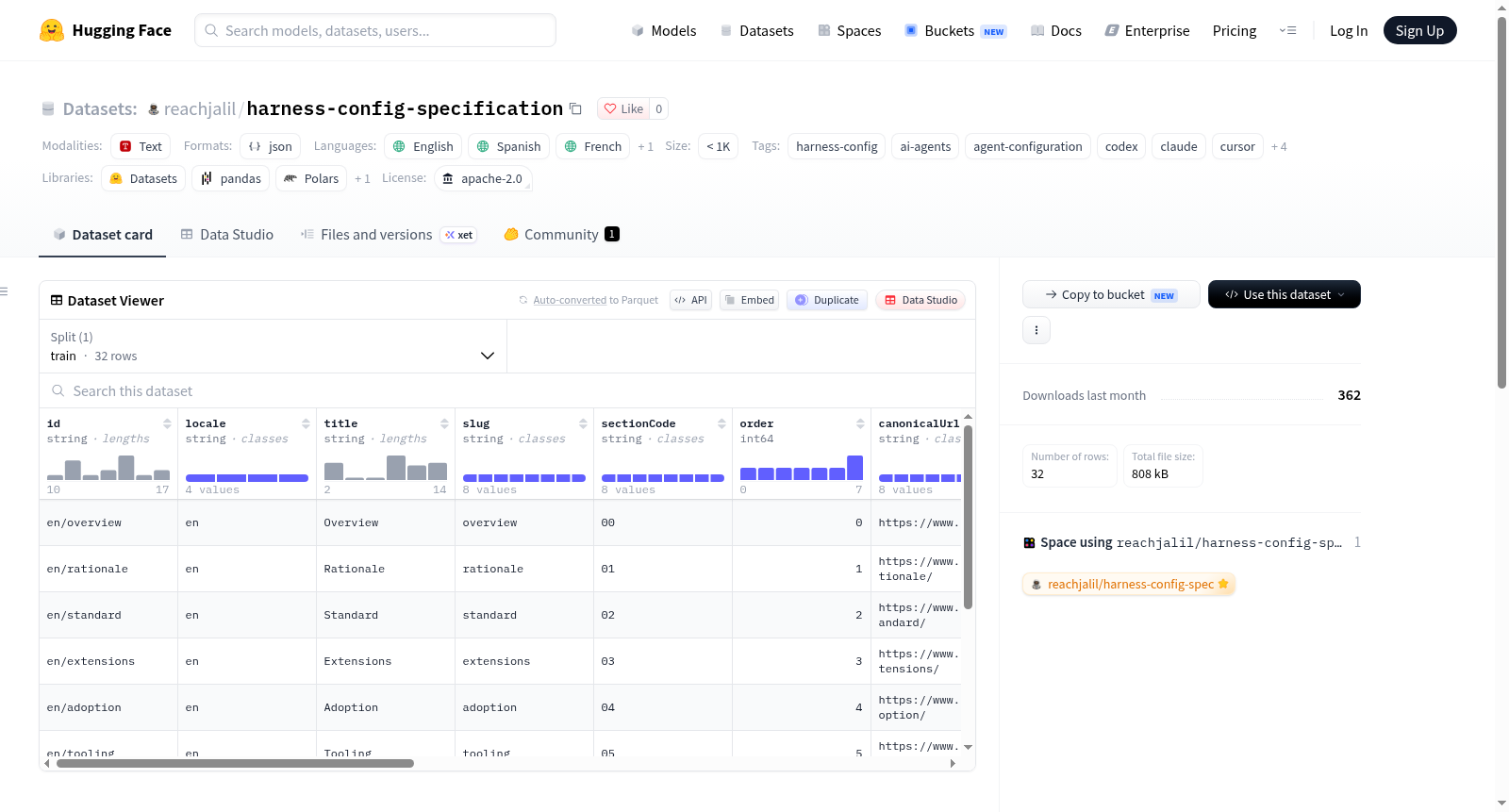Image resolution: width=1509 pixels, height=812 pixels.
Task: Show the additional +1 languages
Action: 645,146
